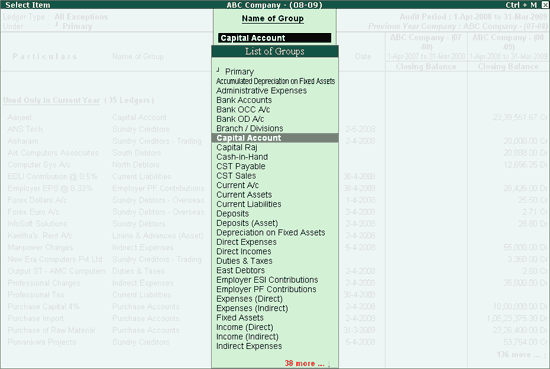This screenshot has height=369, width=550.
Task: Choose the Fixed Assets group
Action: [x=240, y=318]
